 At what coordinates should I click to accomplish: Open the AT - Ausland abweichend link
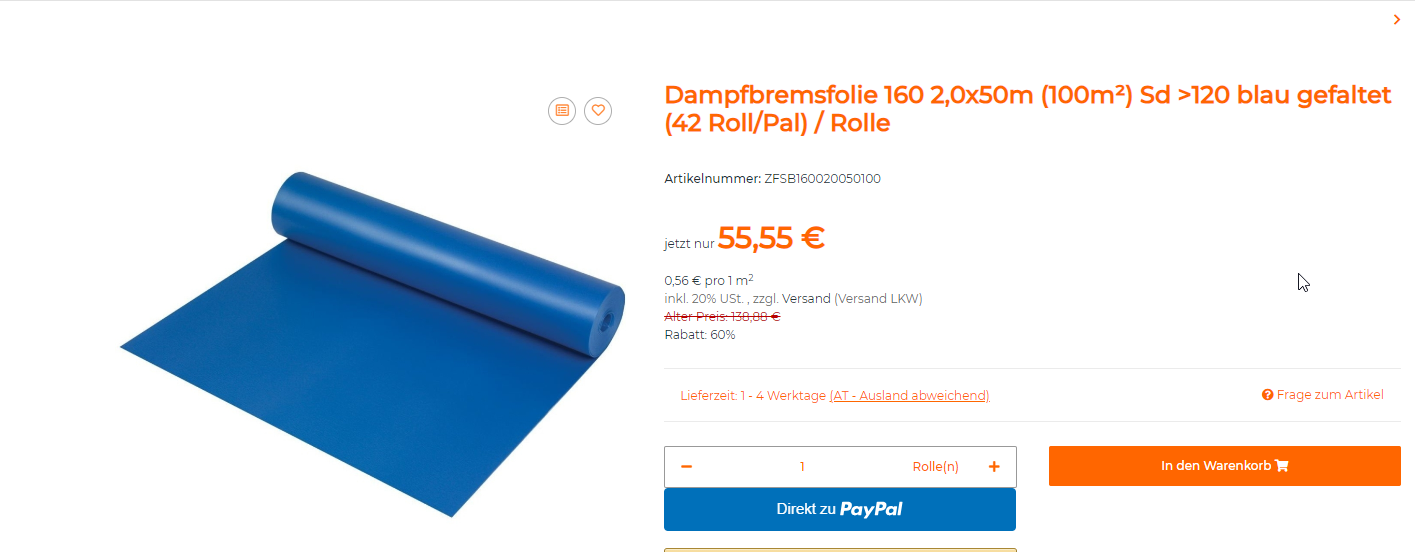[x=909, y=396]
